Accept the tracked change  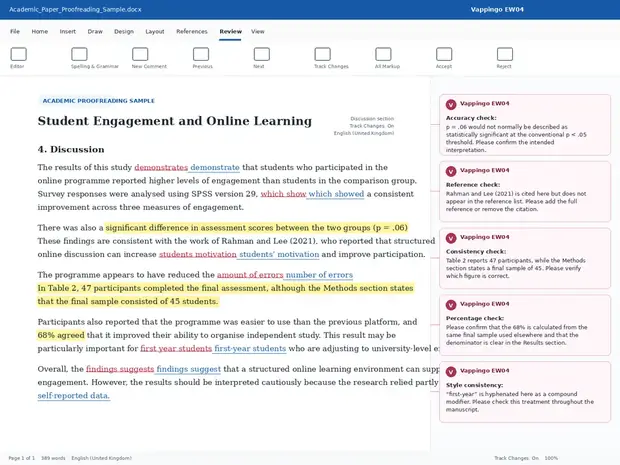[444, 58]
